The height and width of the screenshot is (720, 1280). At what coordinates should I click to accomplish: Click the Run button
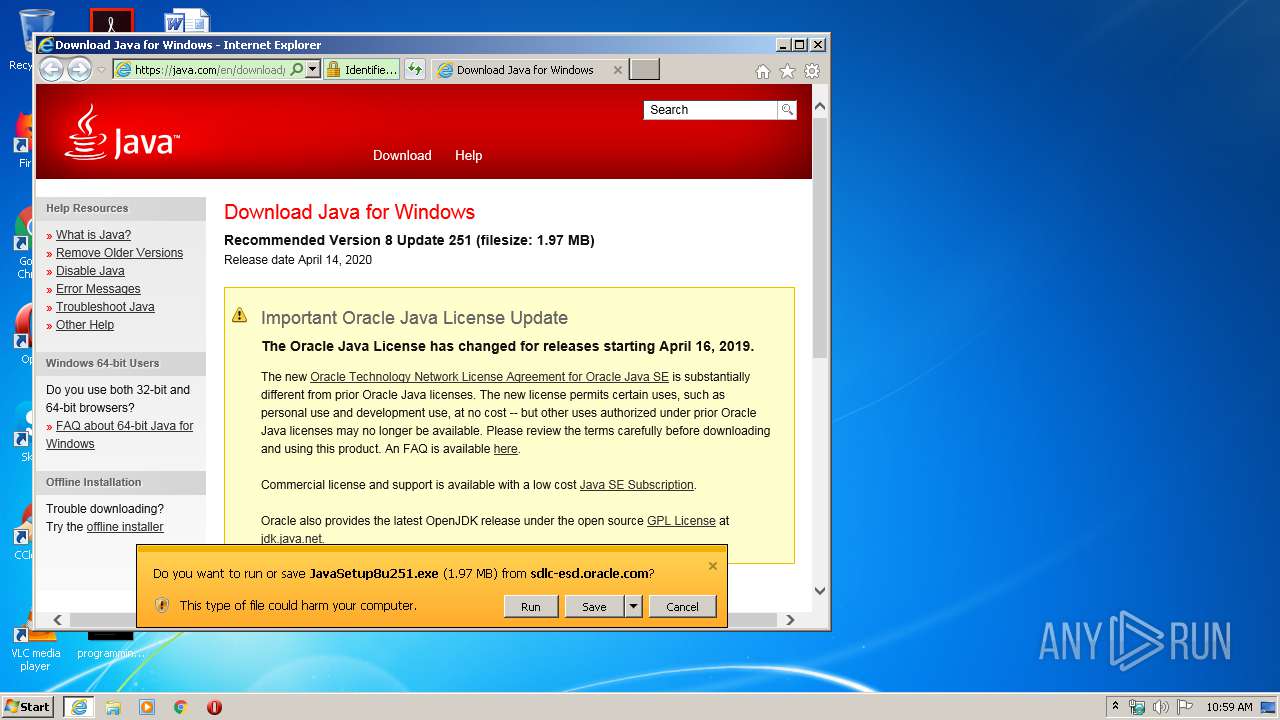pos(530,606)
